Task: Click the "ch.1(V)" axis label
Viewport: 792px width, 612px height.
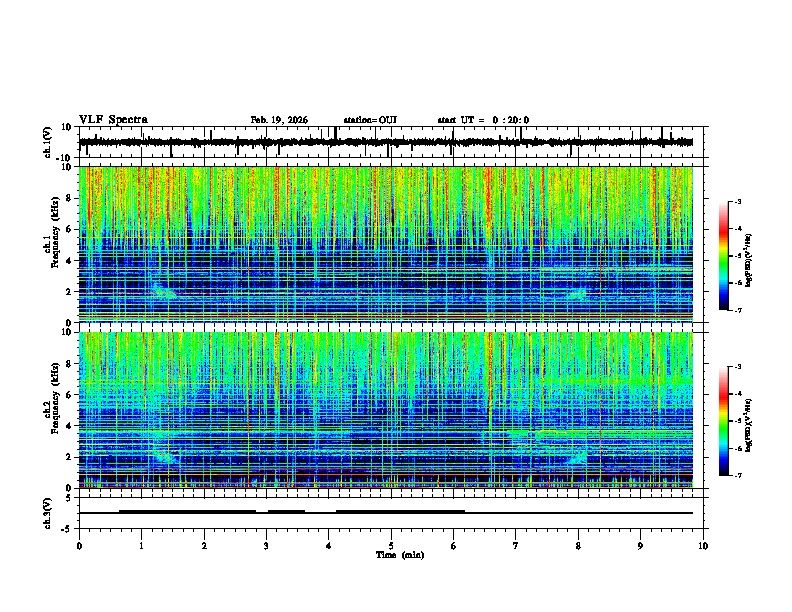Action: pyautogui.click(x=48, y=142)
